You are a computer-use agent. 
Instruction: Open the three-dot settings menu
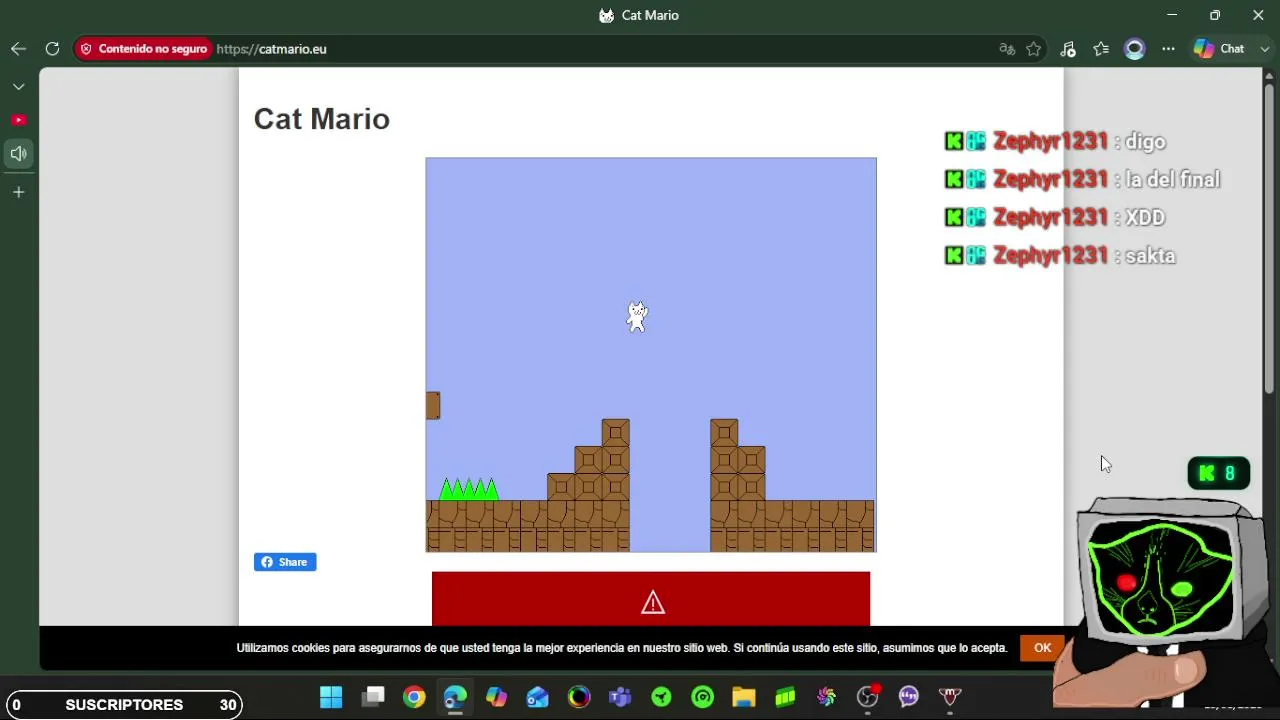pos(1168,49)
